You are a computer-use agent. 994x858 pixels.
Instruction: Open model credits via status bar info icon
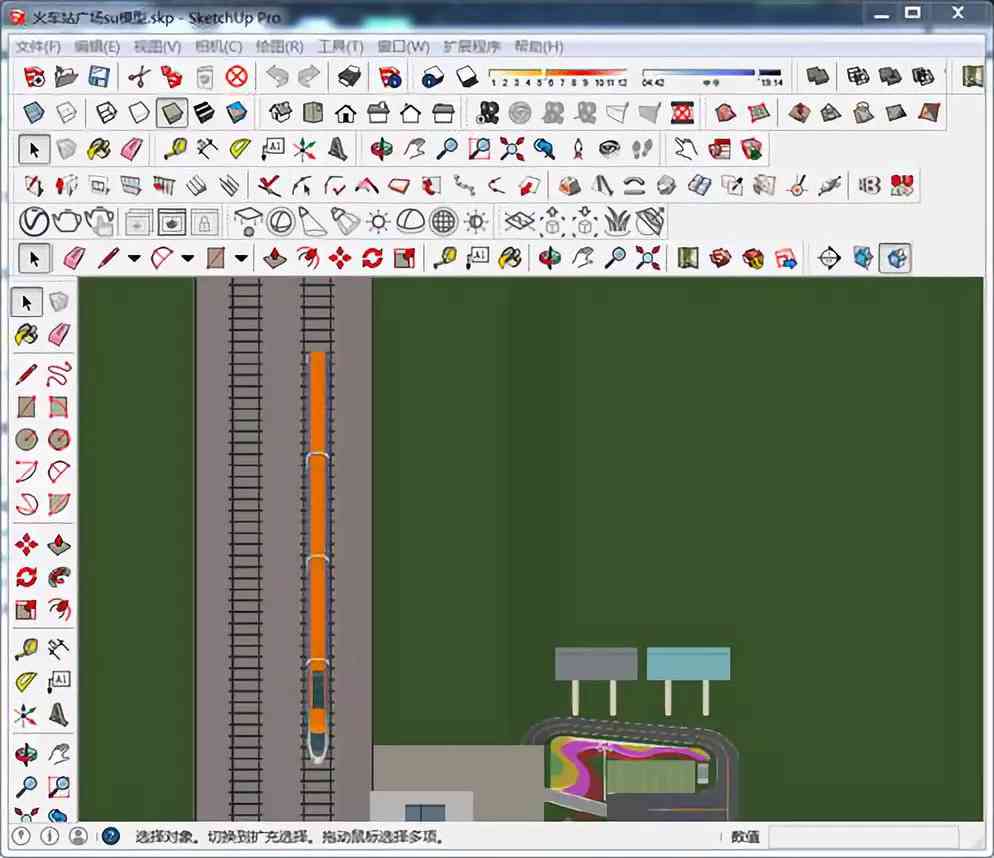(49, 836)
